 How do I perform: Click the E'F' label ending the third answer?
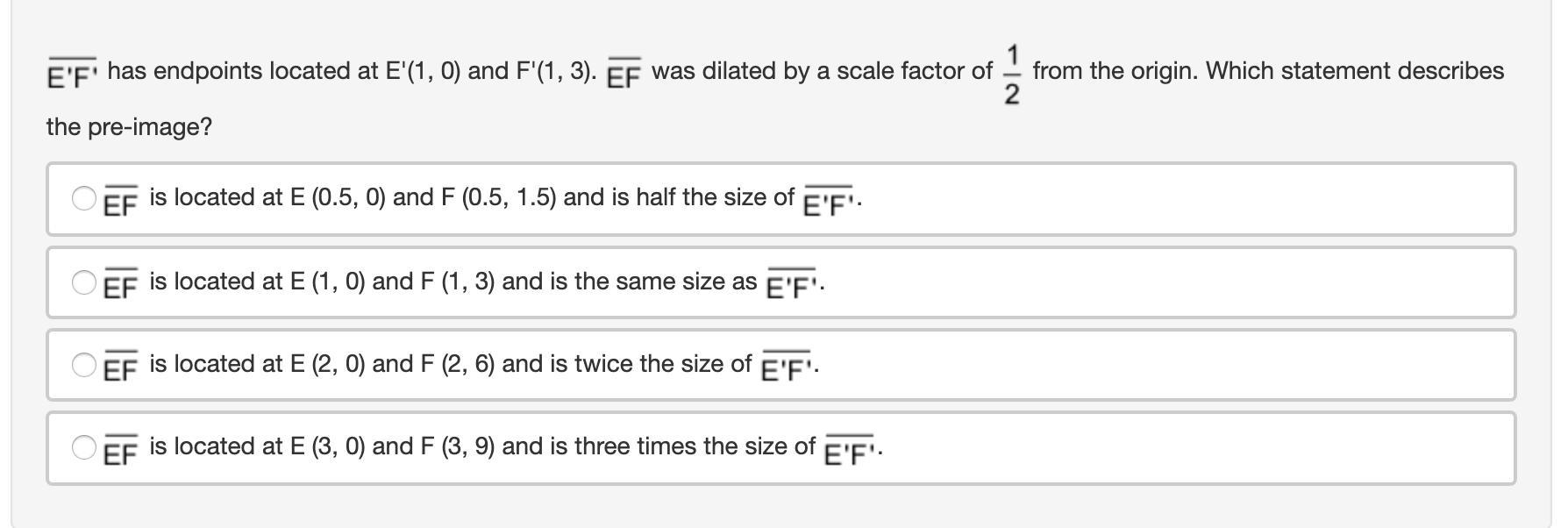(787, 369)
